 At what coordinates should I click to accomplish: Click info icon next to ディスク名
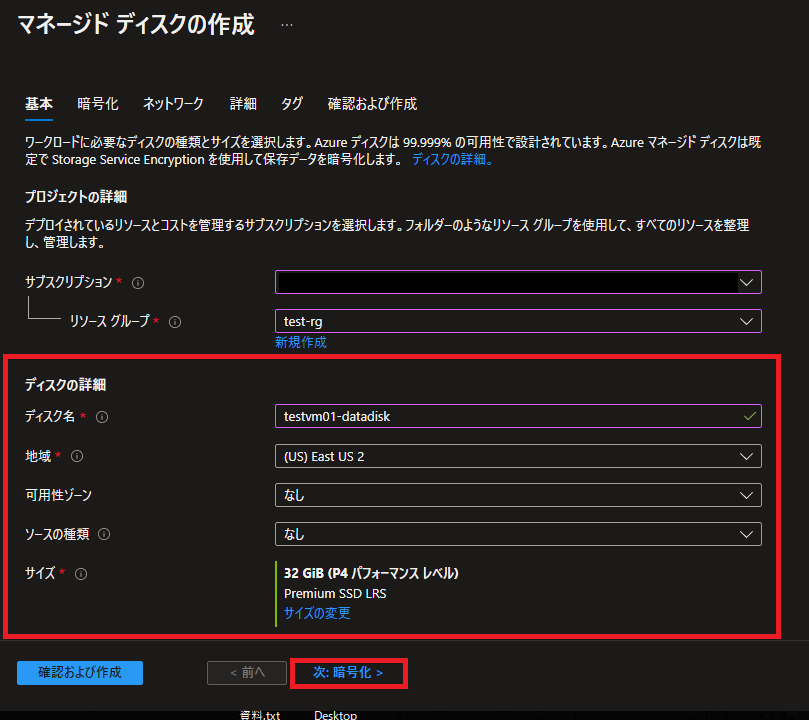pyautogui.click(x=102, y=417)
